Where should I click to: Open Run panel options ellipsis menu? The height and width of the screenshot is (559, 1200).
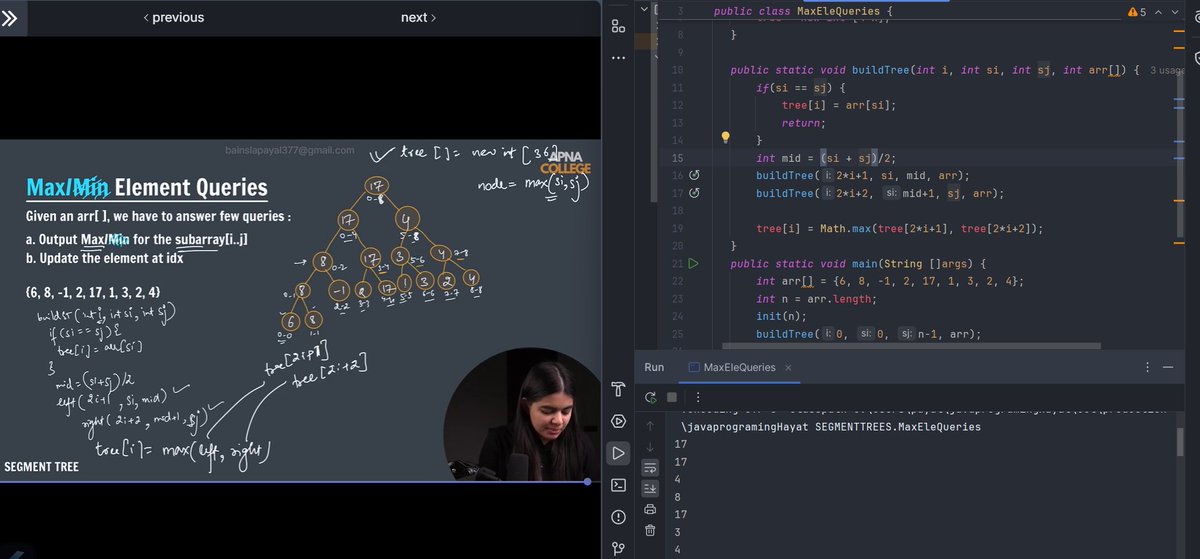click(1147, 367)
